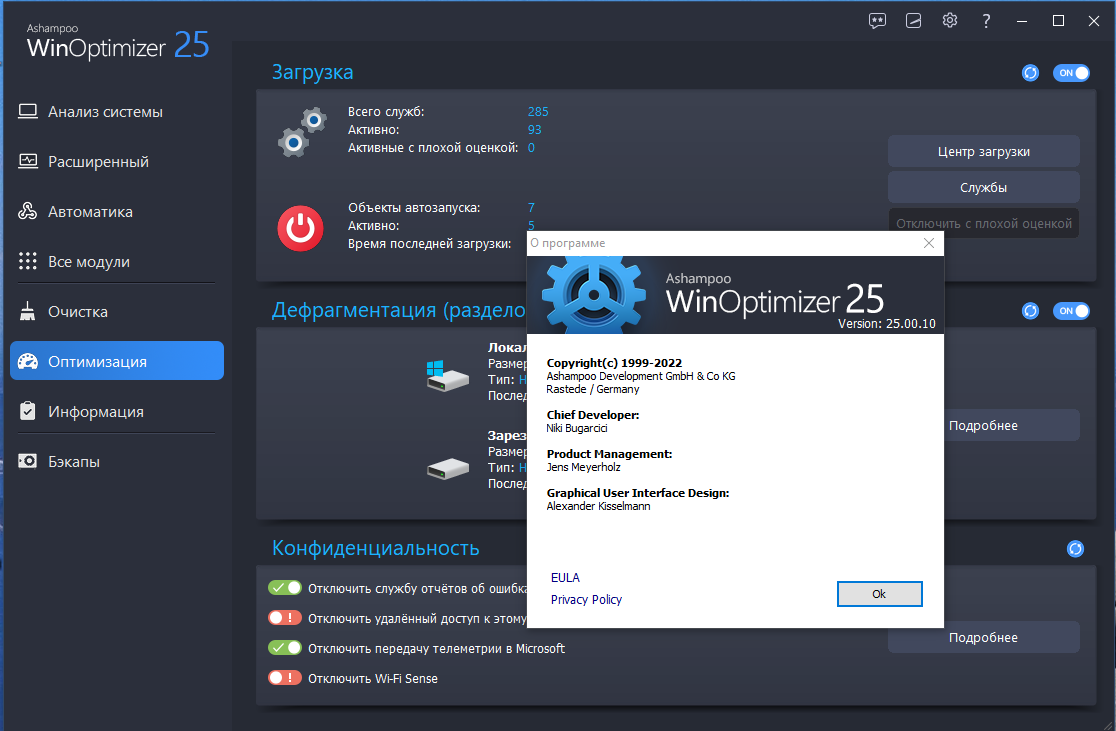This screenshot has width=1116, height=731.
Task: Click the gear logo in About dialog
Action: pyautogui.click(x=594, y=295)
